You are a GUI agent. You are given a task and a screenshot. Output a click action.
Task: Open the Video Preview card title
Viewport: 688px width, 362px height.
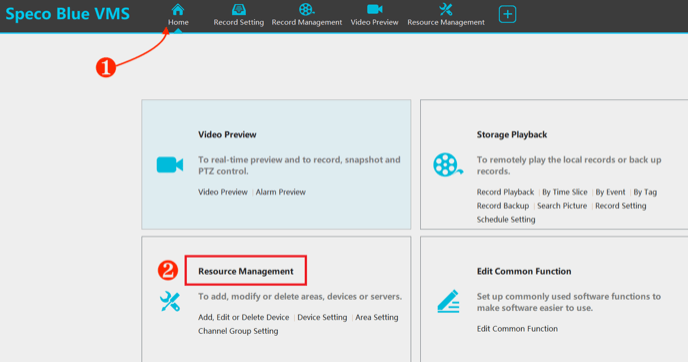(227, 135)
